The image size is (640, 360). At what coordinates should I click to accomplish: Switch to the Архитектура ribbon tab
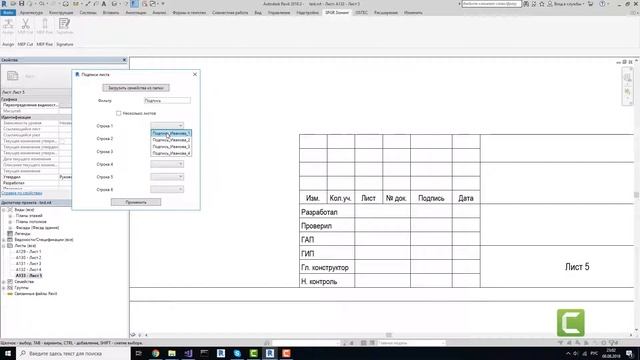pyautogui.click(x=31, y=13)
